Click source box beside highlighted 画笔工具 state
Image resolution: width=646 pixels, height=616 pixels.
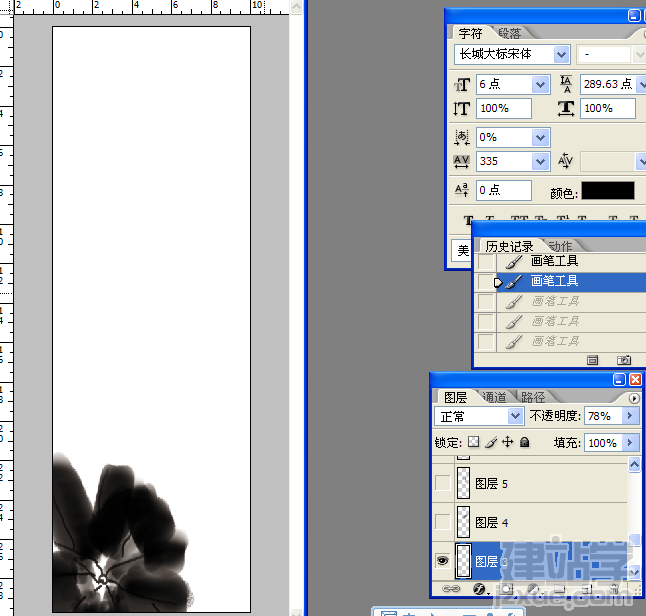point(486,282)
